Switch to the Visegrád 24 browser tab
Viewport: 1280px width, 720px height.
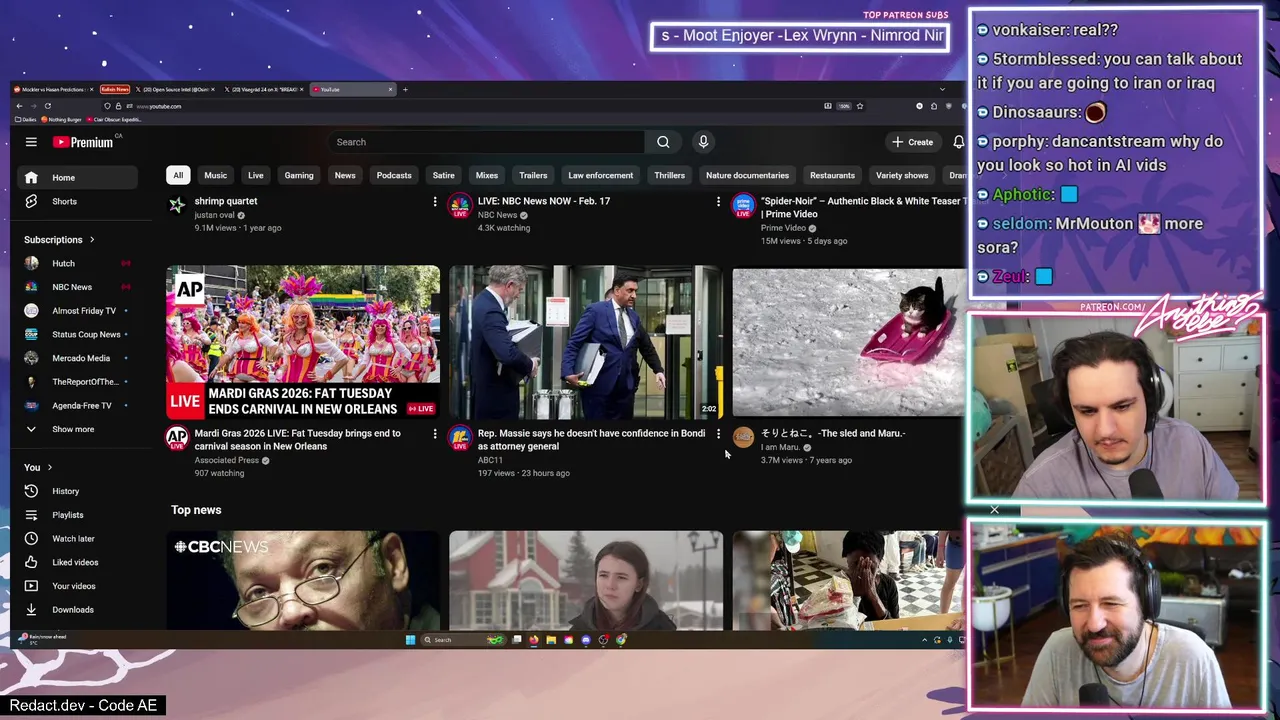point(264,90)
